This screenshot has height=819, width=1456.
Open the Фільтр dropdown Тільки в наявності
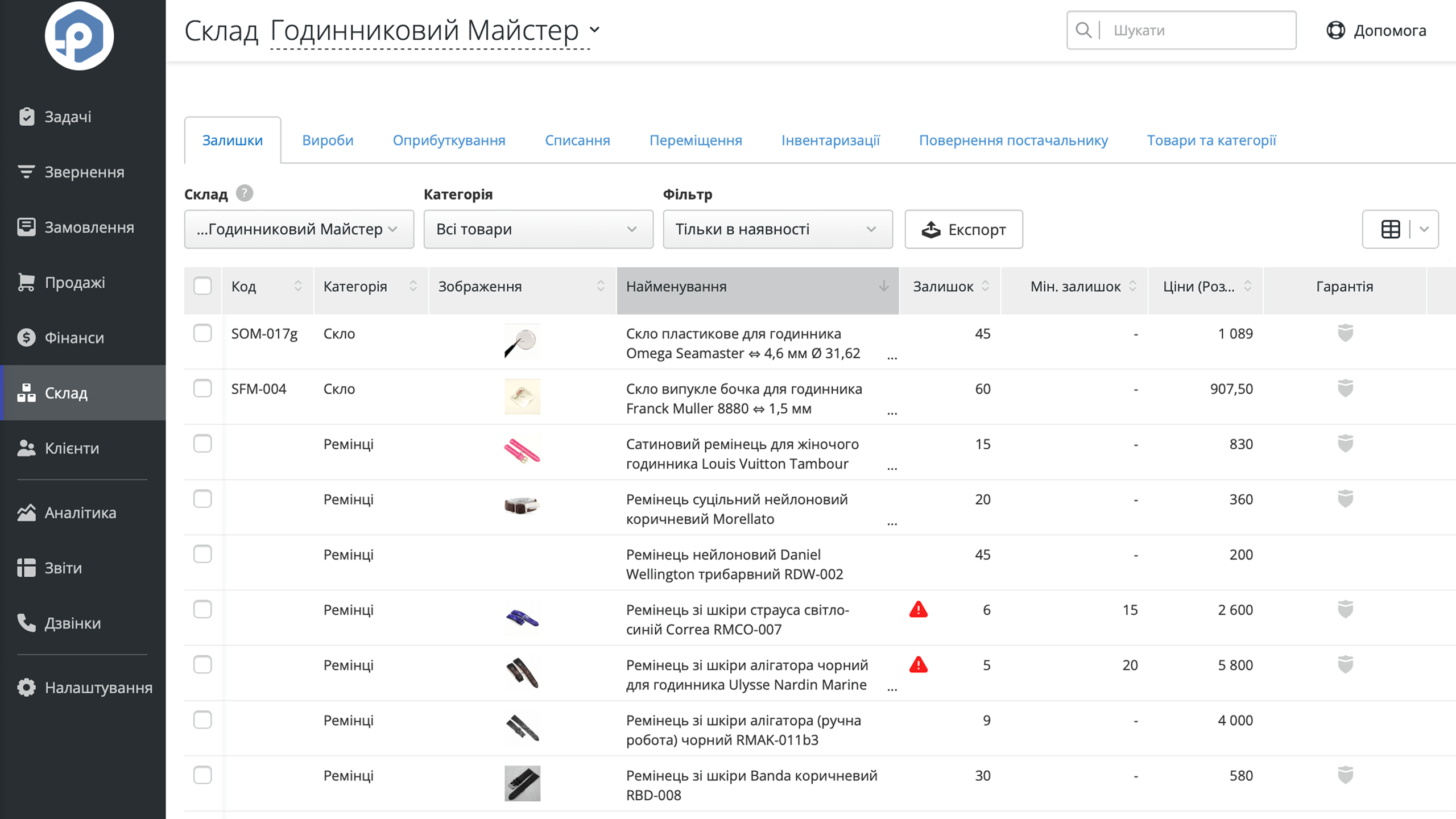click(777, 229)
